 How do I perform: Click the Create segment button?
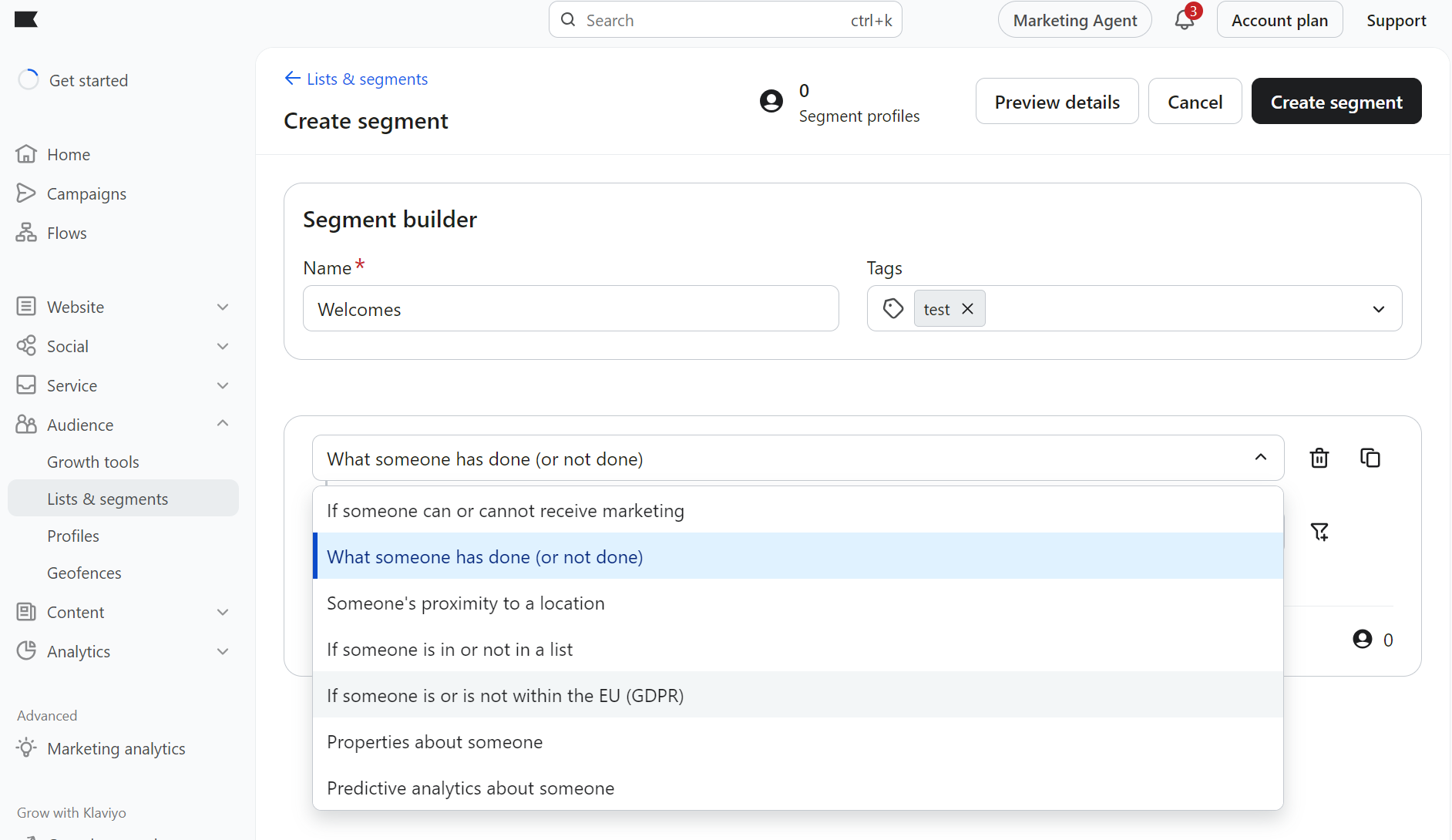(x=1336, y=101)
